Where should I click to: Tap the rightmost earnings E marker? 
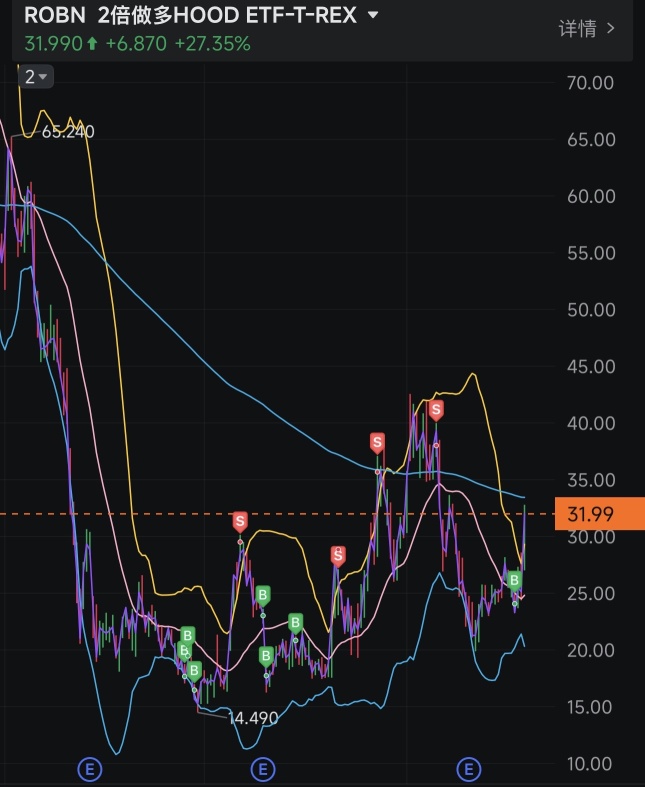point(469,769)
